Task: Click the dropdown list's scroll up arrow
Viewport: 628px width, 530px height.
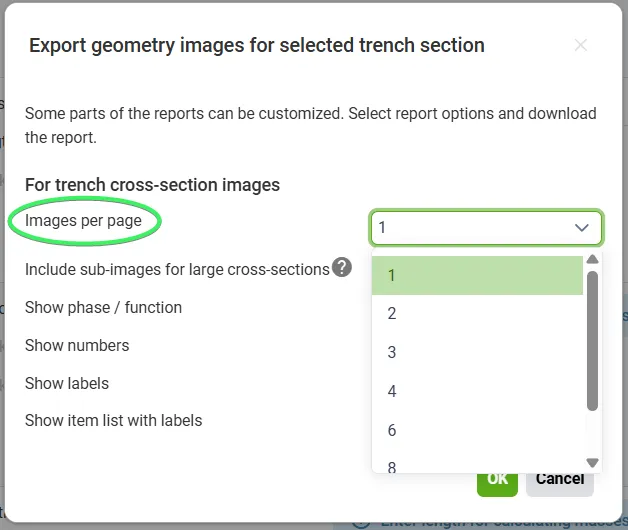Action: (592, 260)
